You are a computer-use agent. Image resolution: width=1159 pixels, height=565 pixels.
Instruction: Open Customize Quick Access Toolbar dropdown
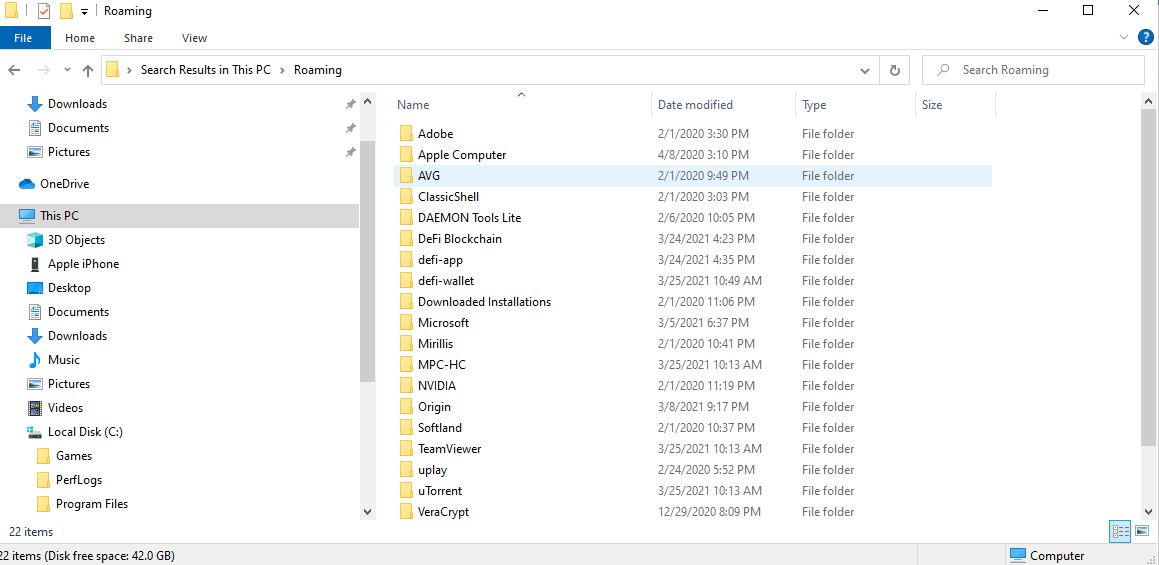(85, 12)
